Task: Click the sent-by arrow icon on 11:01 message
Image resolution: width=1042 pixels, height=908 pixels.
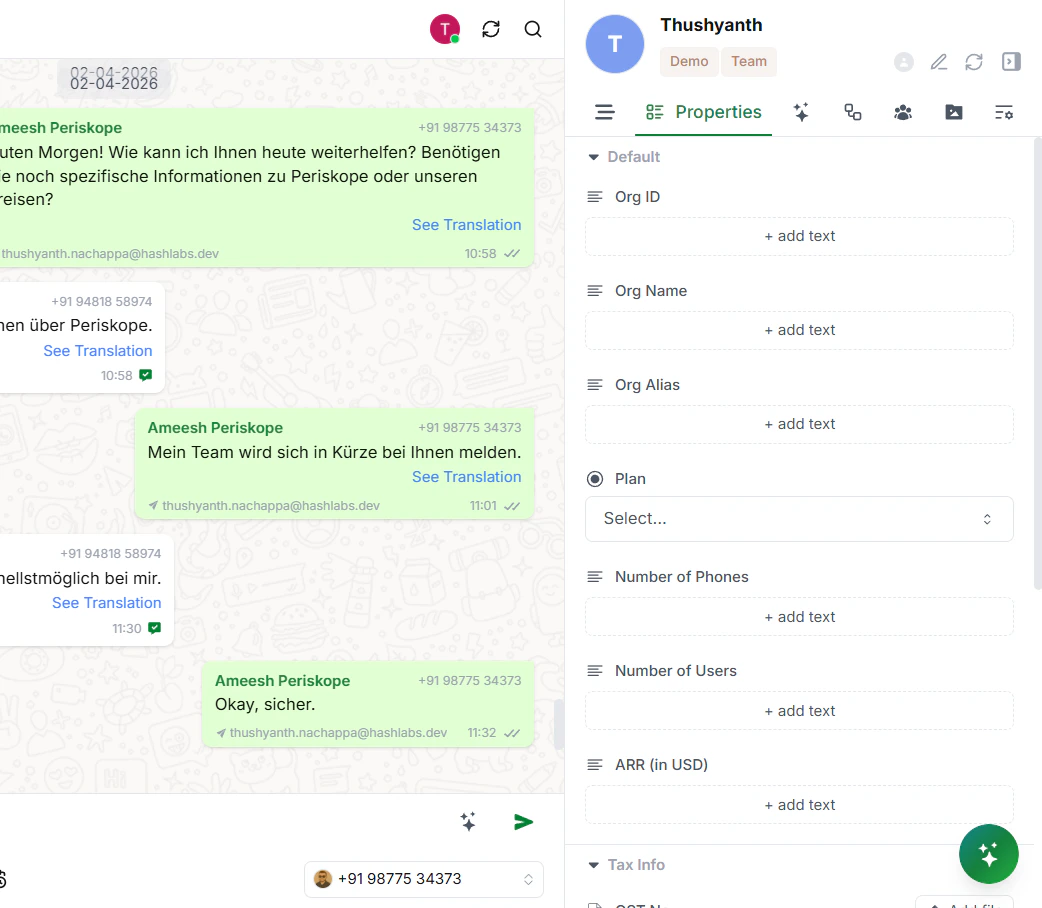Action: (x=154, y=506)
